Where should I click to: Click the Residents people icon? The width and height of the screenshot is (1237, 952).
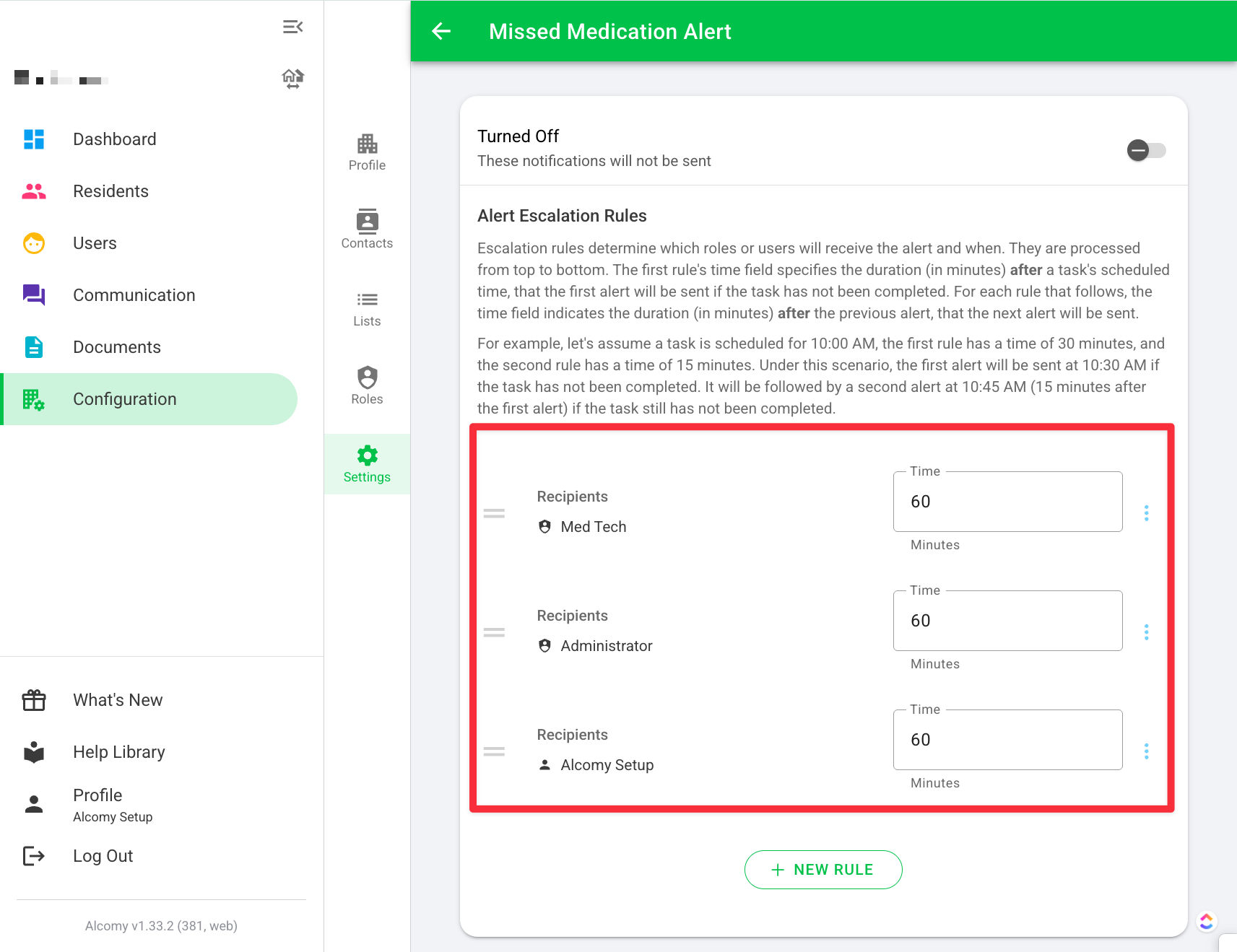34,191
